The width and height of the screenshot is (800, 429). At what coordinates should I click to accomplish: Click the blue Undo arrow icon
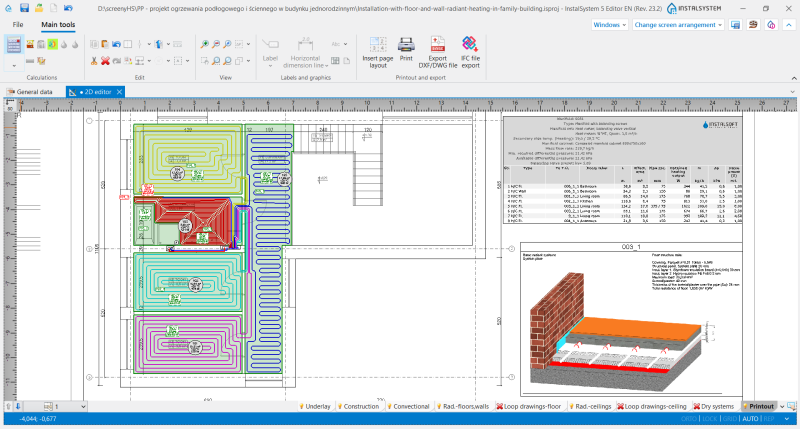(116, 44)
